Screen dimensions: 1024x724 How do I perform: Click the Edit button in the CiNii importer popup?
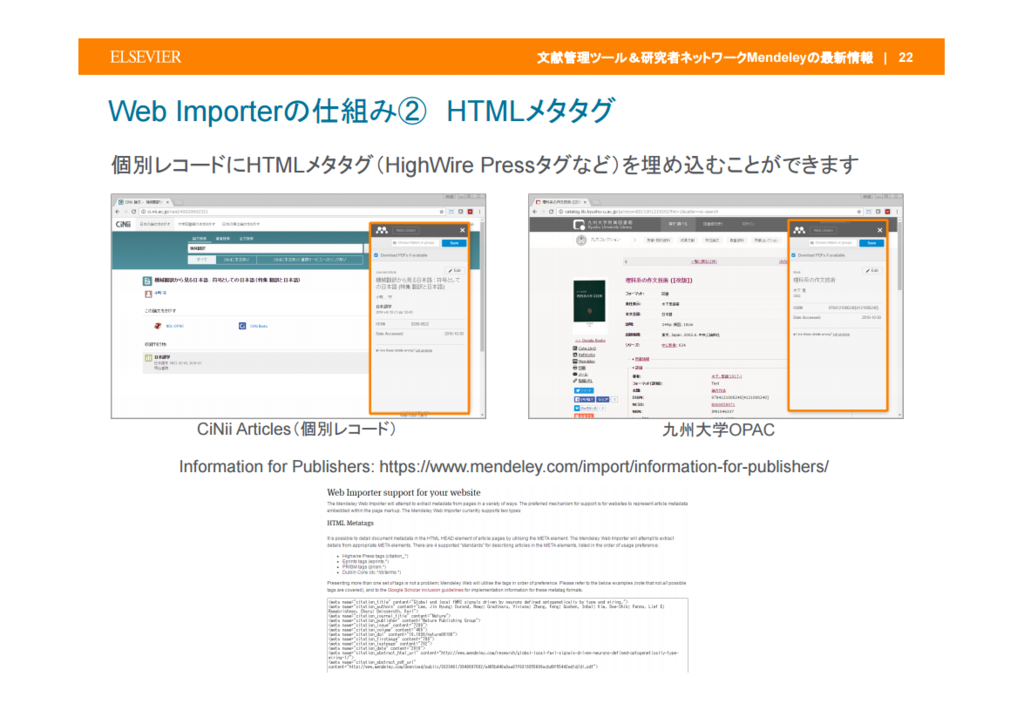point(455,270)
